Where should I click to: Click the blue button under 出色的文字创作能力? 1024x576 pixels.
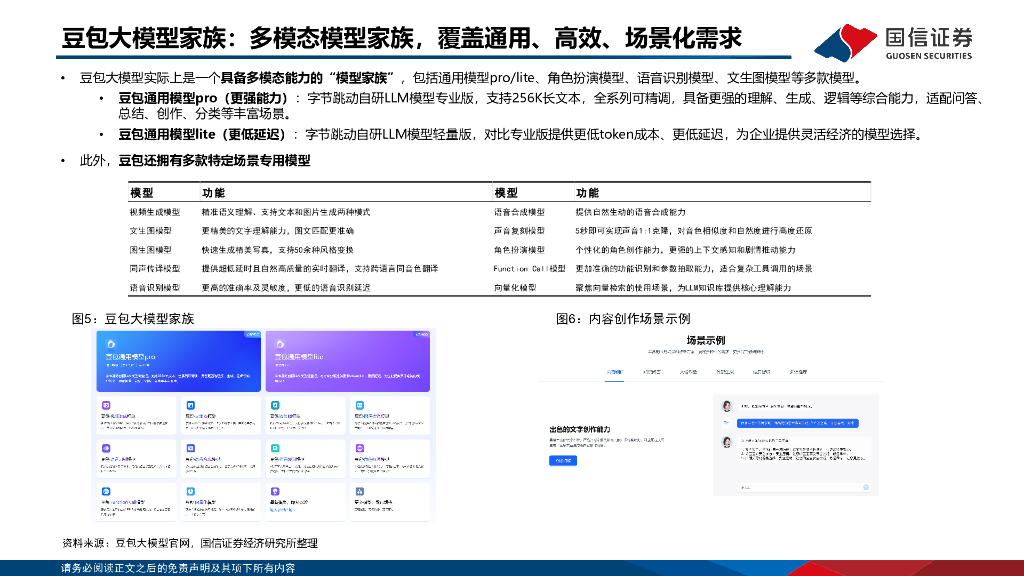coord(562,460)
